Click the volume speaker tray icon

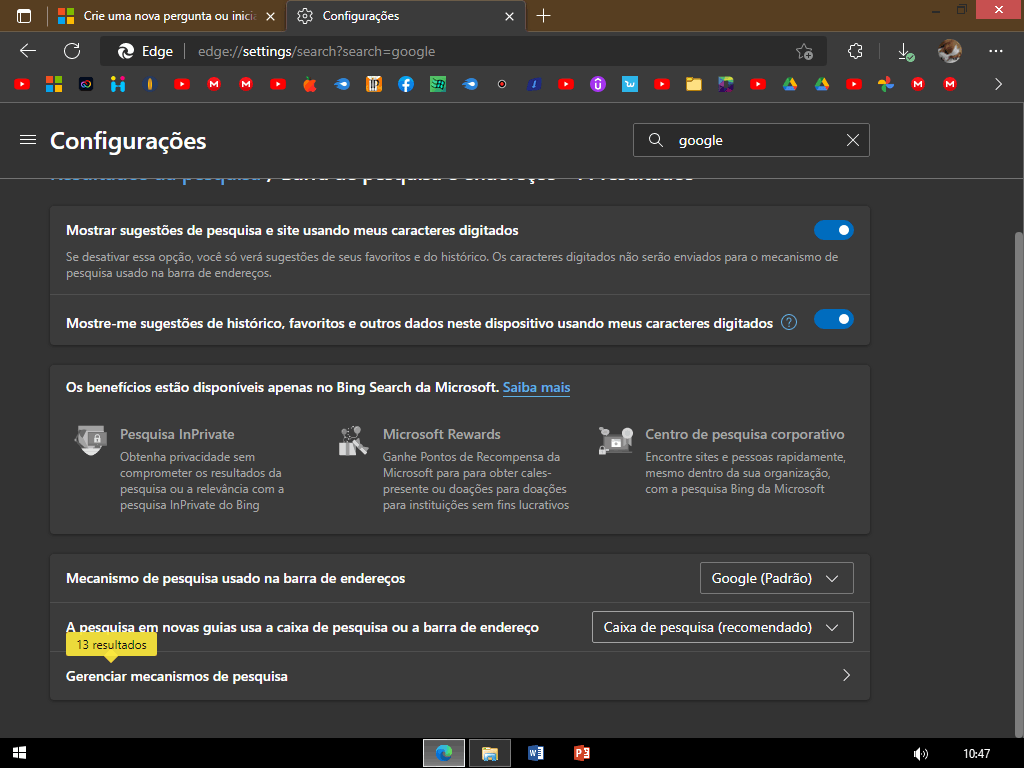point(921,754)
